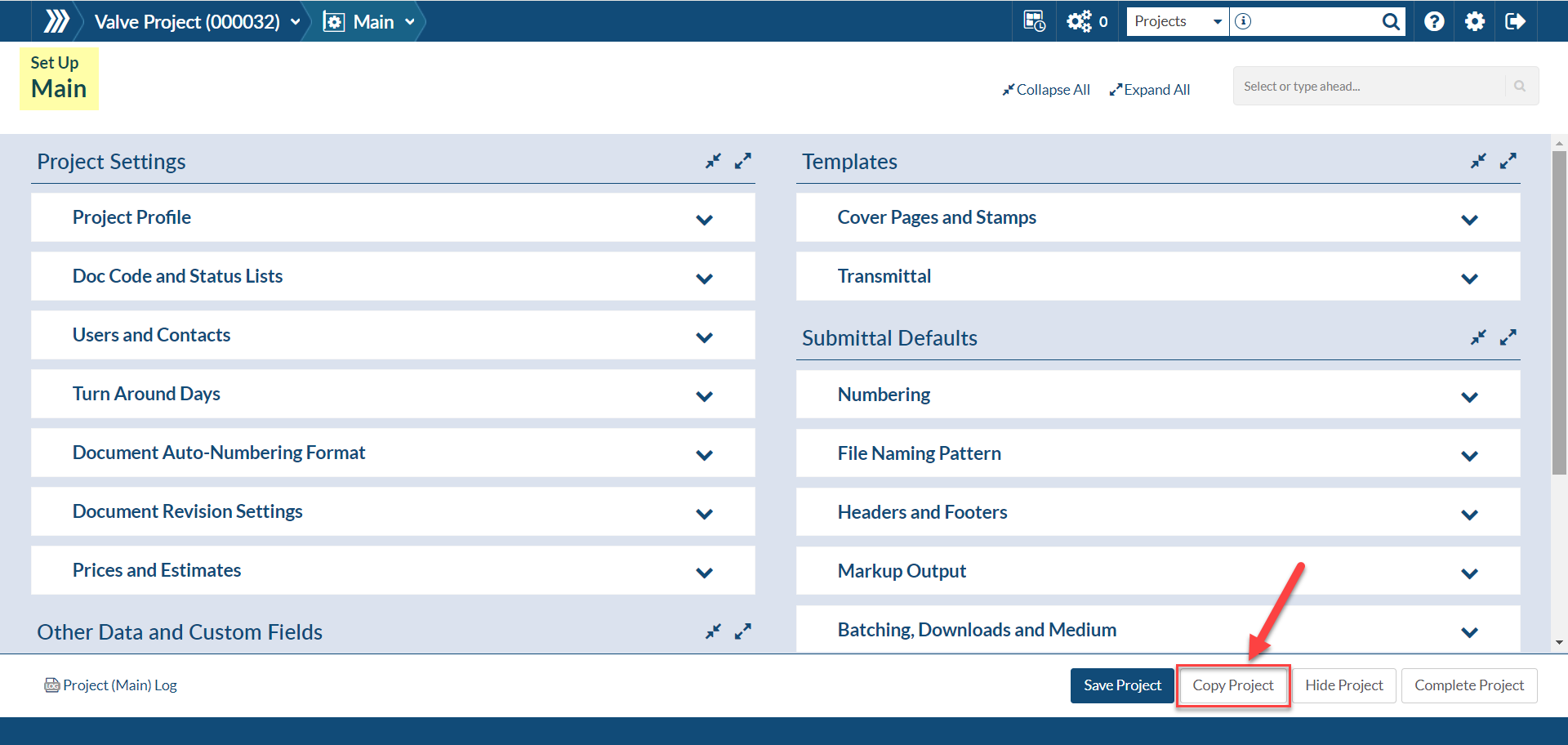Expand the Doc Code and Status Lists chevron
The height and width of the screenshot is (745, 1568).
click(705, 279)
